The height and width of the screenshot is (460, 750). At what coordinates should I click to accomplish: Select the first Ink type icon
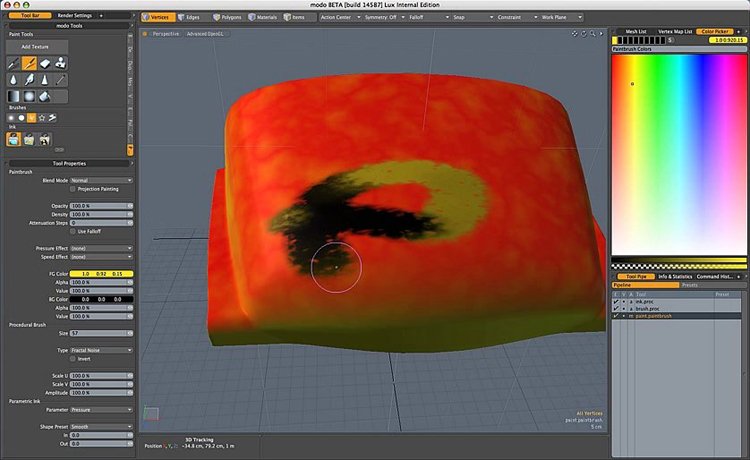(x=15, y=139)
